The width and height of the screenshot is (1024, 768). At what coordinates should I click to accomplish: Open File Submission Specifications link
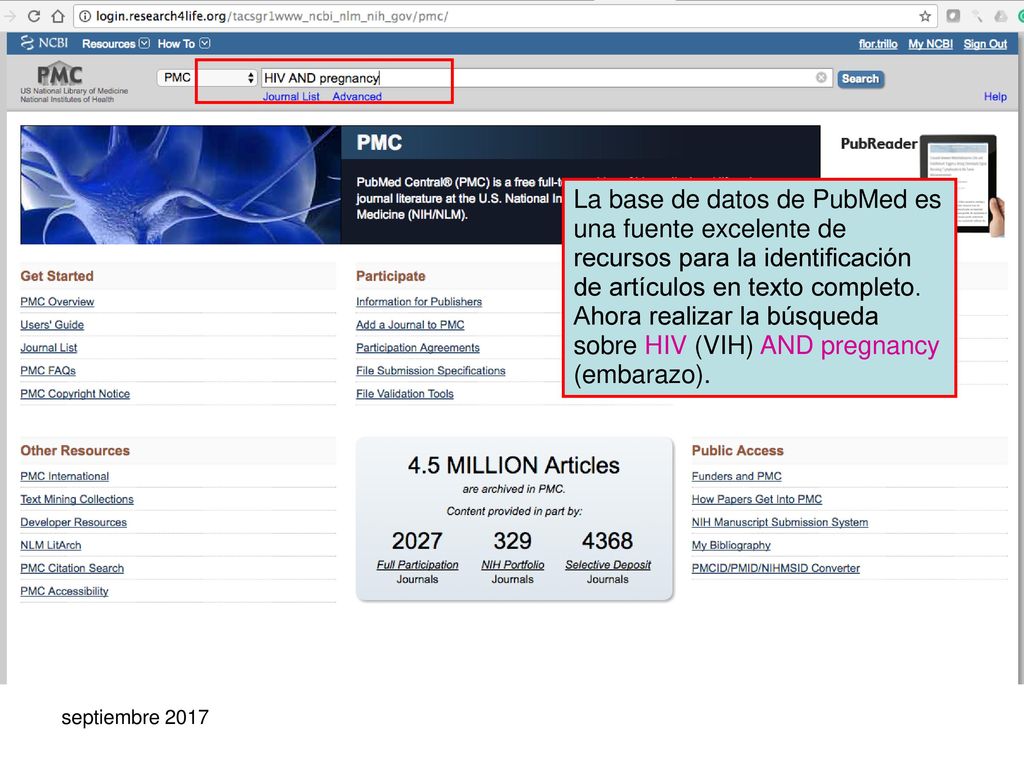click(431, 370)
